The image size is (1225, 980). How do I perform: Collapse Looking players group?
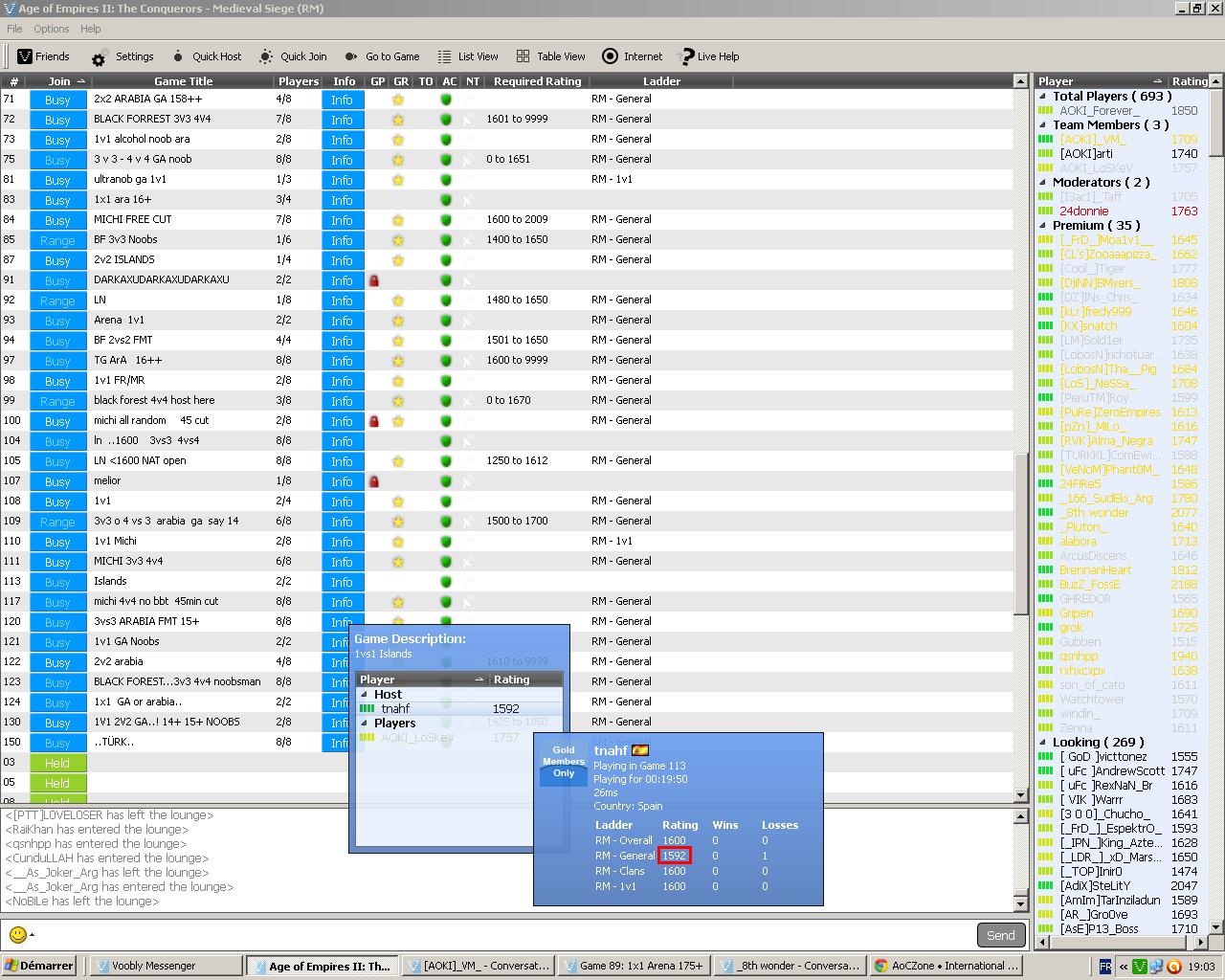(1044, 743)
